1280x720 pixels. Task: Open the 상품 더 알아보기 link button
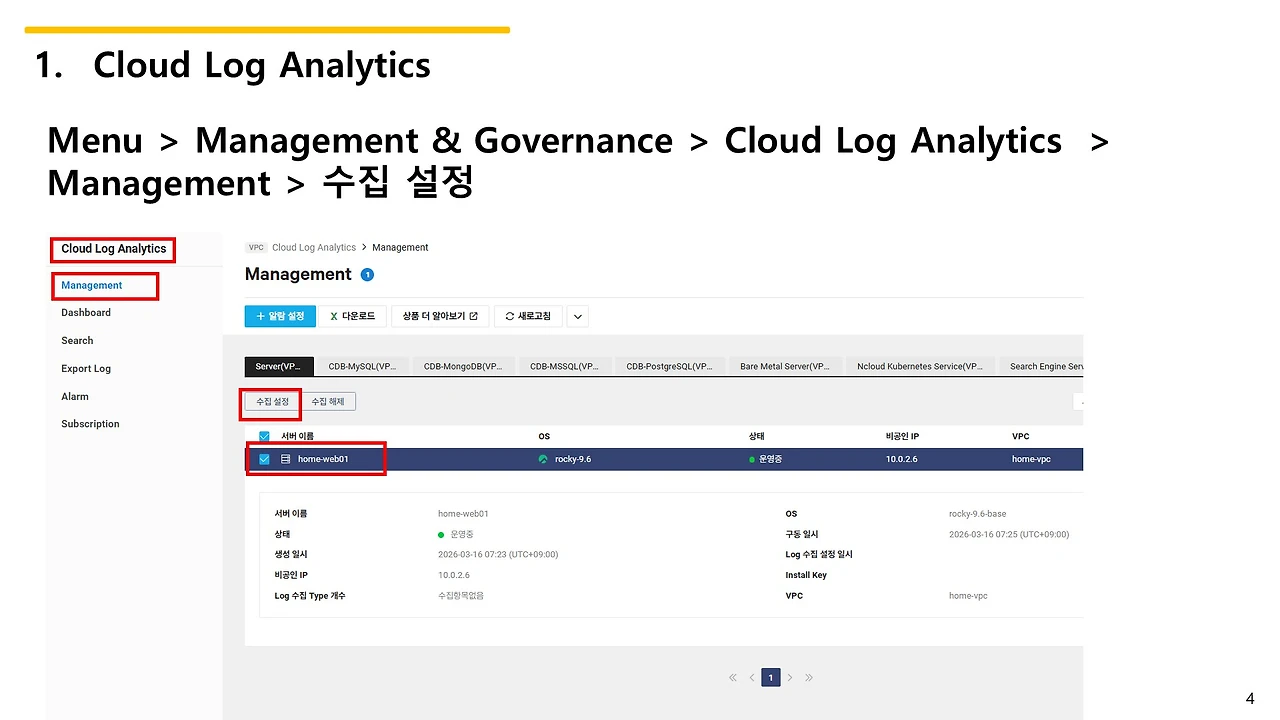[440, 317]
